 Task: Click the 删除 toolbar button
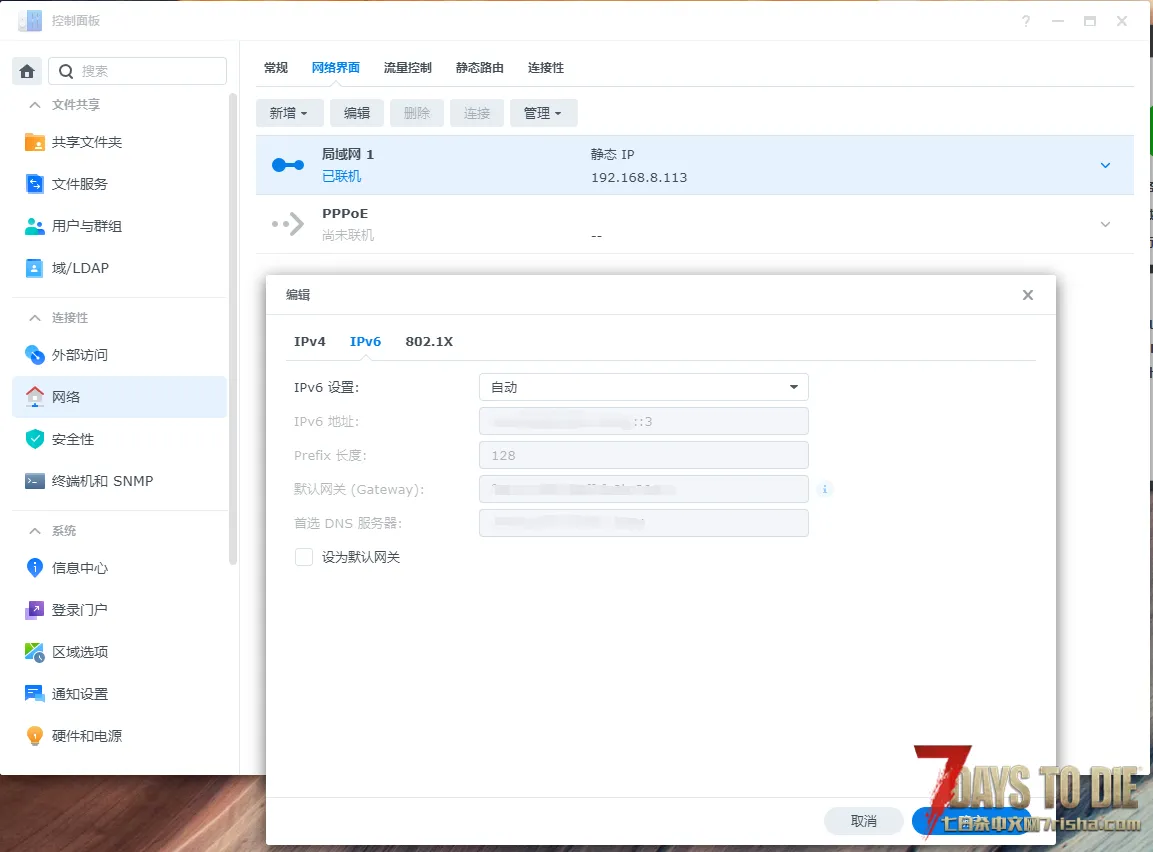(417, 113)
